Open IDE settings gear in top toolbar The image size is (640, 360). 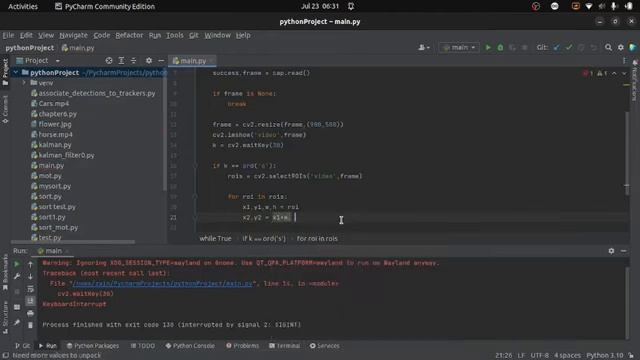(620, 48)
